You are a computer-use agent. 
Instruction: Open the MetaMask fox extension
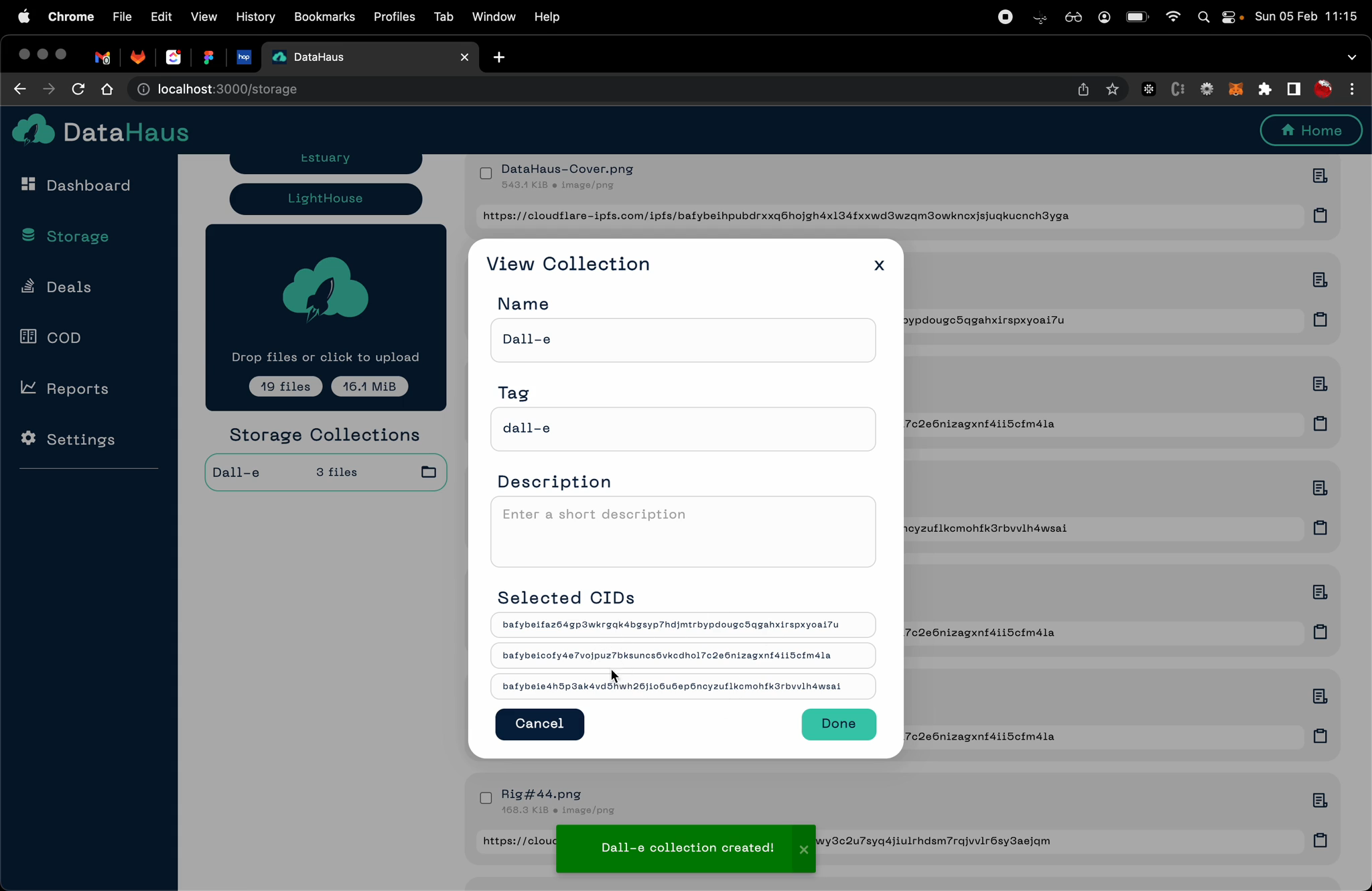pos(1235,89)
